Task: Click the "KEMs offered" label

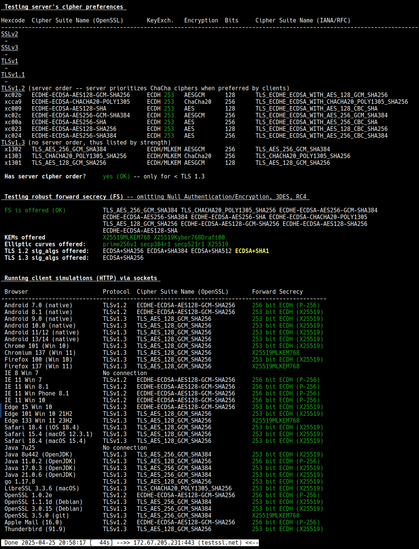Action: (x=25, y=237)
